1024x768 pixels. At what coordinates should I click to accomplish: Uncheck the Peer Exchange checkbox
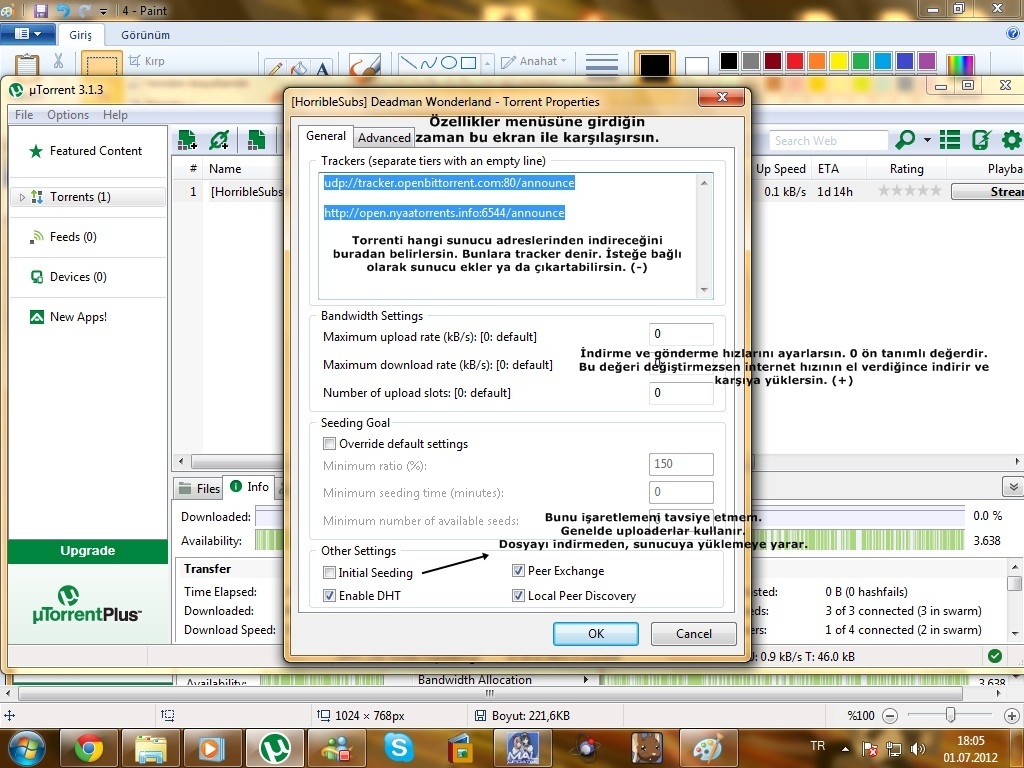[x=518, y=571]
